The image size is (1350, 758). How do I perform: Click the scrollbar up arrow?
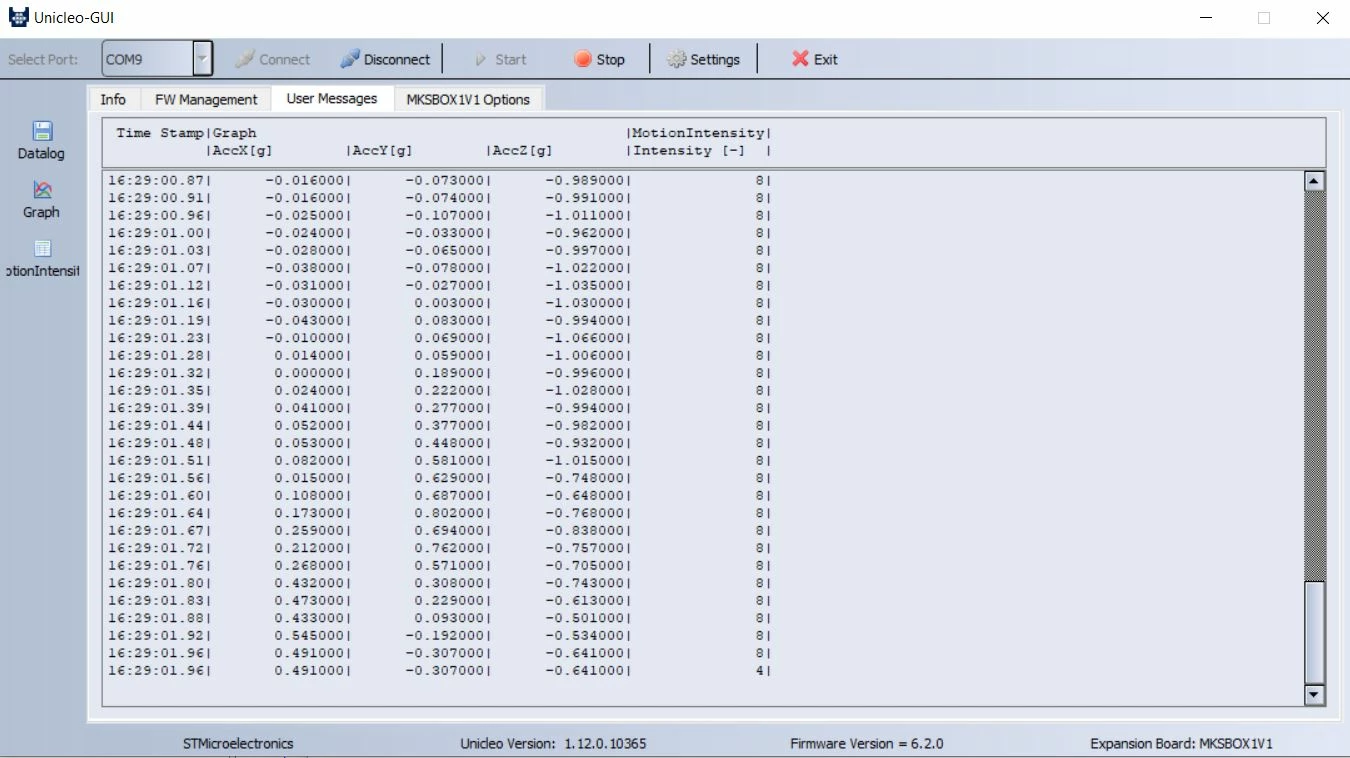1315,181
